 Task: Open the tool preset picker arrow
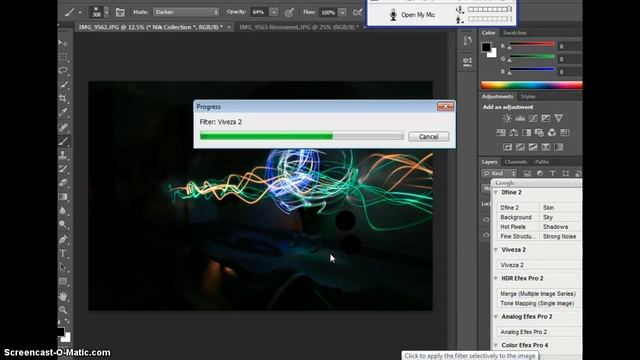coord(80,12)
